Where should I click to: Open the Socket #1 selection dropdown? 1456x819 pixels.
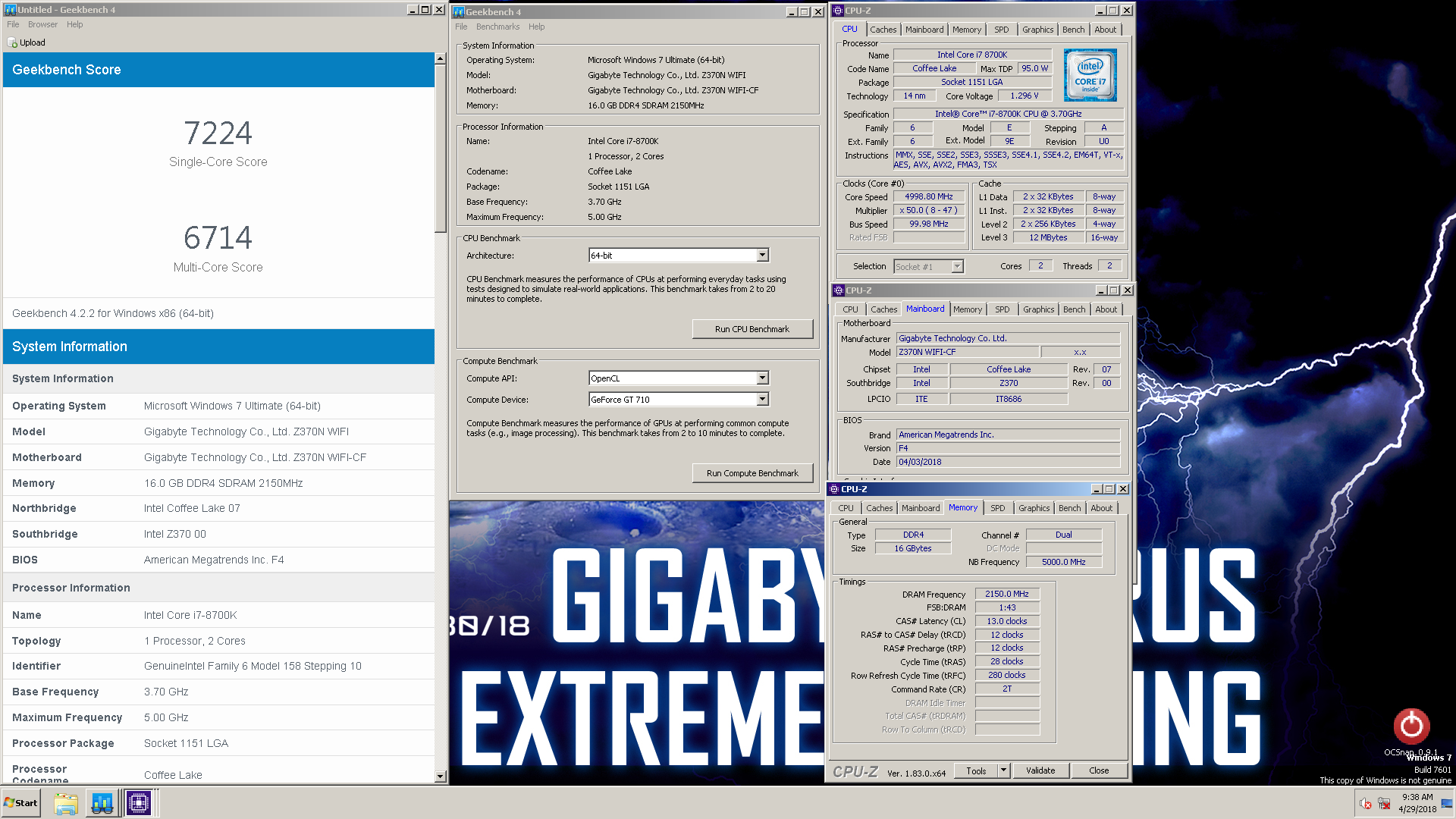[958, 267]
